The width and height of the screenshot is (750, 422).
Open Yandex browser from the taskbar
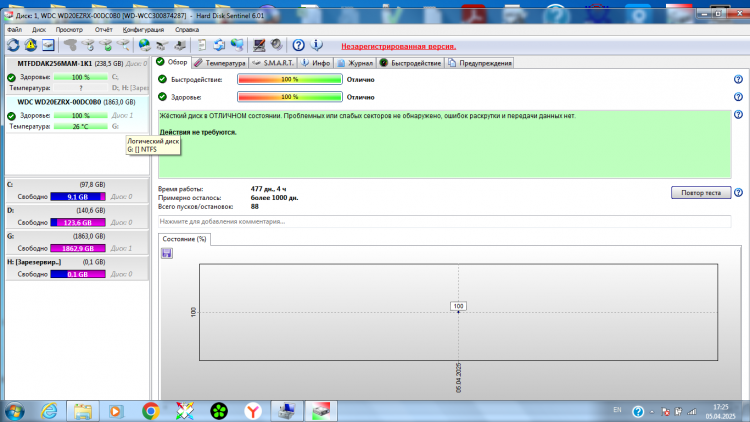coord(253,411)
